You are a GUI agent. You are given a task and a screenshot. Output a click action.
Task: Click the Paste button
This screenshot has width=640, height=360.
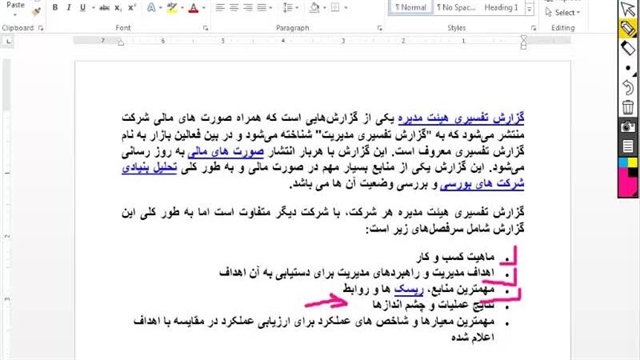coord(16,7)
